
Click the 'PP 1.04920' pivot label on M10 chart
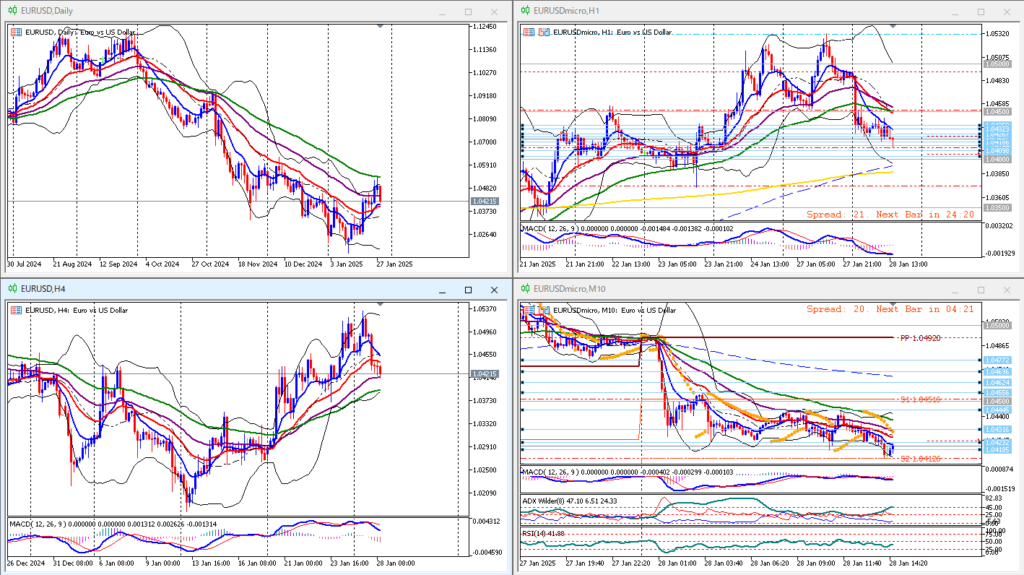click(920, 338)
